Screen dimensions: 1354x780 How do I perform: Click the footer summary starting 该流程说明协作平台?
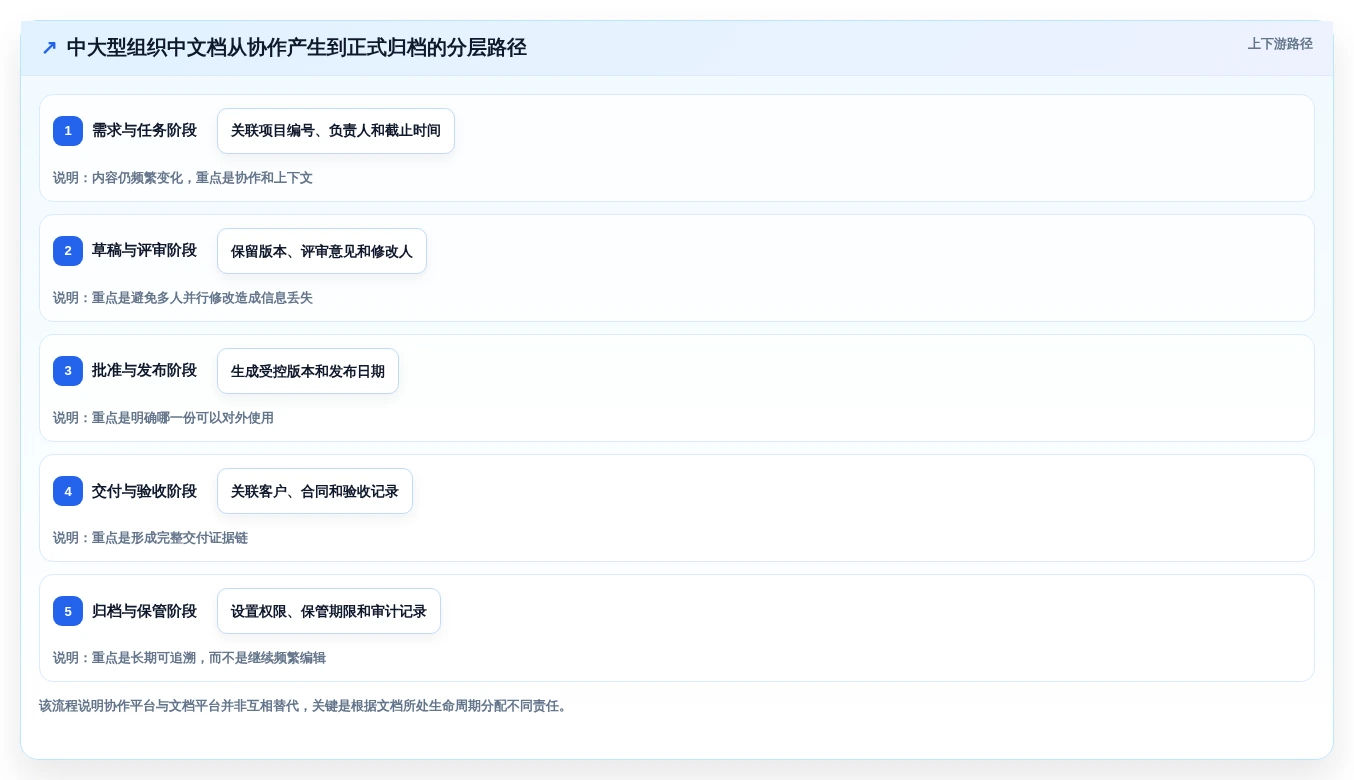pyautogui.click(x=305, y=706)
